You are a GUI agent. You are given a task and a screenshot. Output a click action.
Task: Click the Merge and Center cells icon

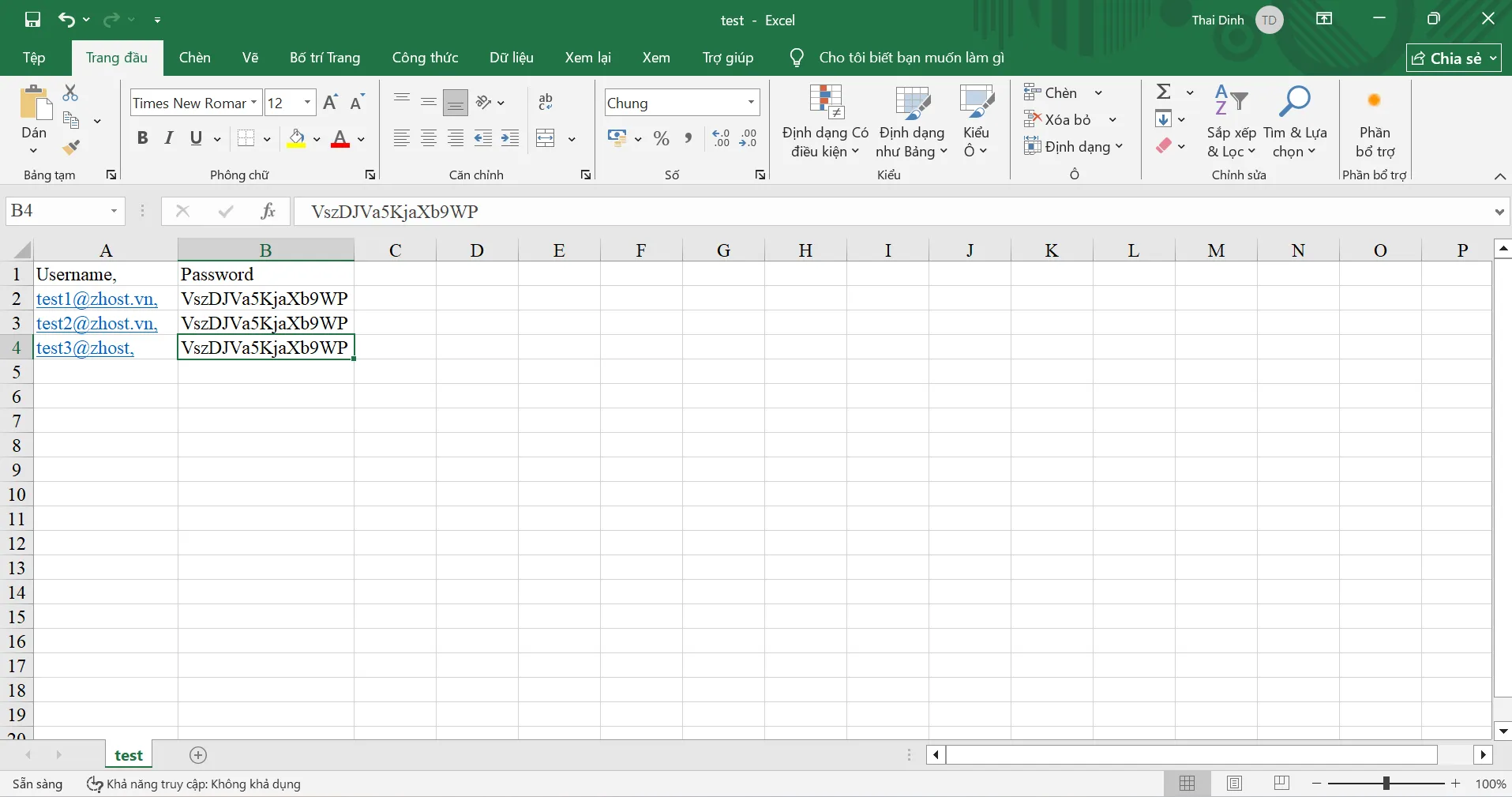(x=546, y=139)
